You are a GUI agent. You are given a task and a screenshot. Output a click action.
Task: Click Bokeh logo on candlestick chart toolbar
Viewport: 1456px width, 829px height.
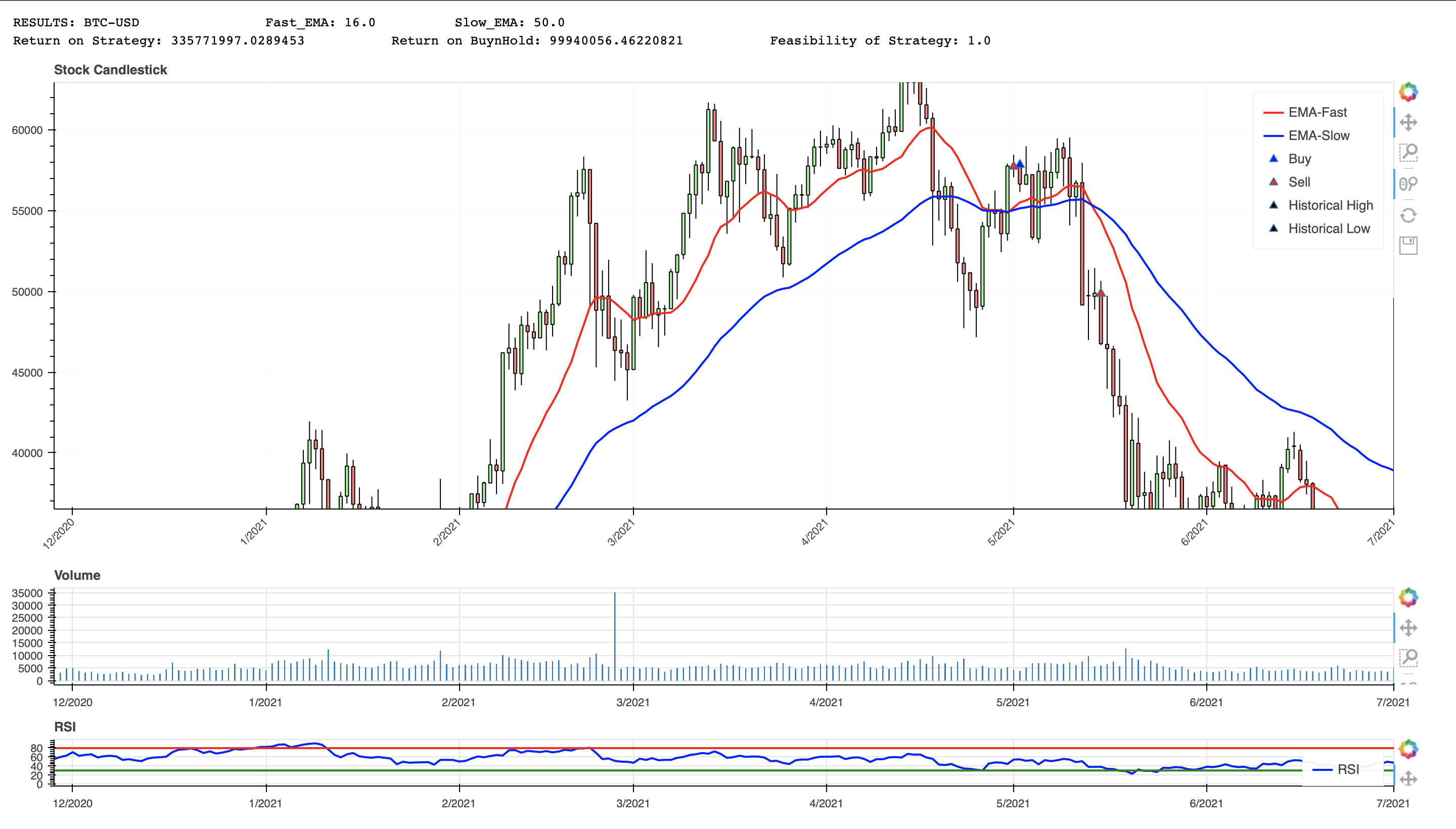(1407, 92)
